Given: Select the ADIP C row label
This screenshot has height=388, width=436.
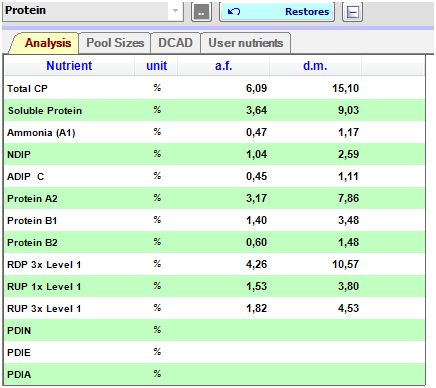Looking at the screenshot, I should (26, 177).
